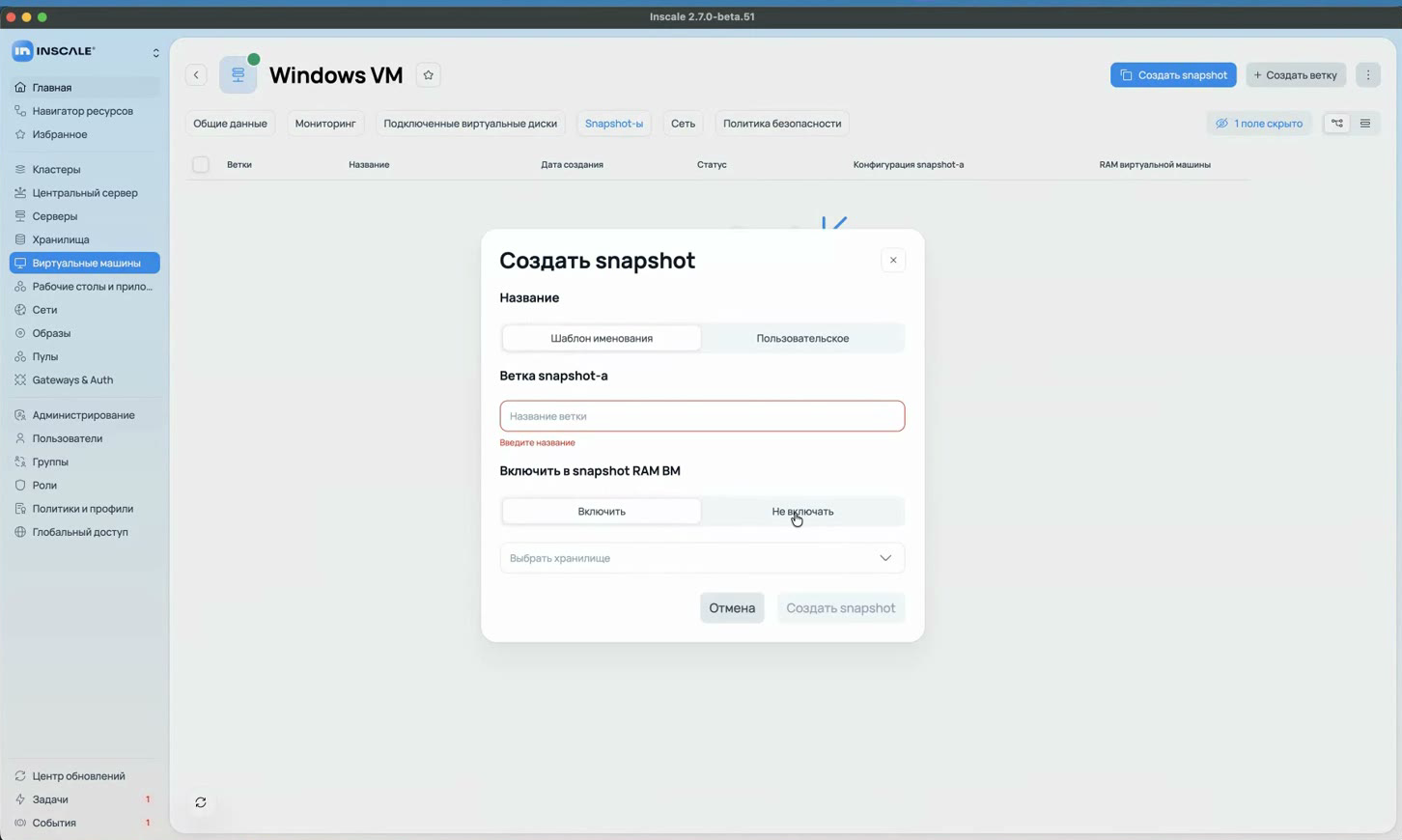Image resolution: width=1402 pixels, height=840 pixels.
Task: Switch to the tree branch view icon
Action: [x=1337, y=124]
